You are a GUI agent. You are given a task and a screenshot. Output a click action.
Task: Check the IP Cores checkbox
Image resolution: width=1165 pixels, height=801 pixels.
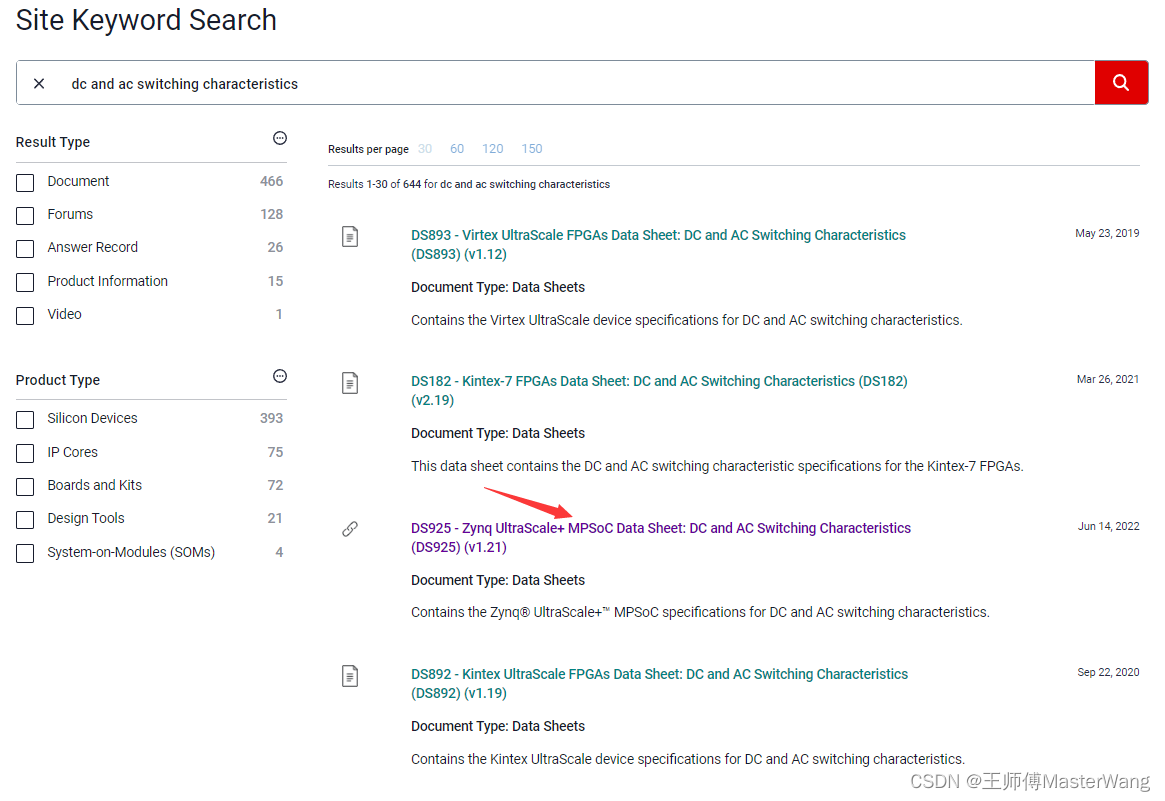click(25, 453)
